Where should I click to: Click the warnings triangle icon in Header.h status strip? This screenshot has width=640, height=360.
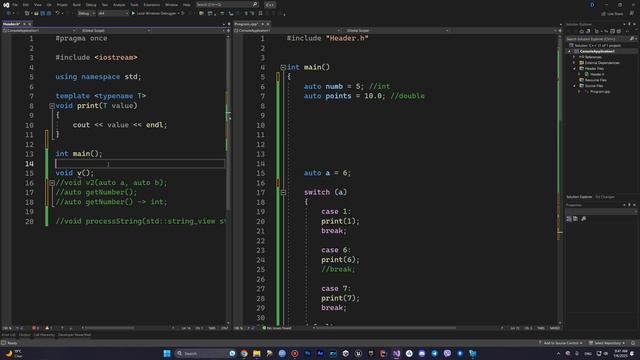pos(47,328)
